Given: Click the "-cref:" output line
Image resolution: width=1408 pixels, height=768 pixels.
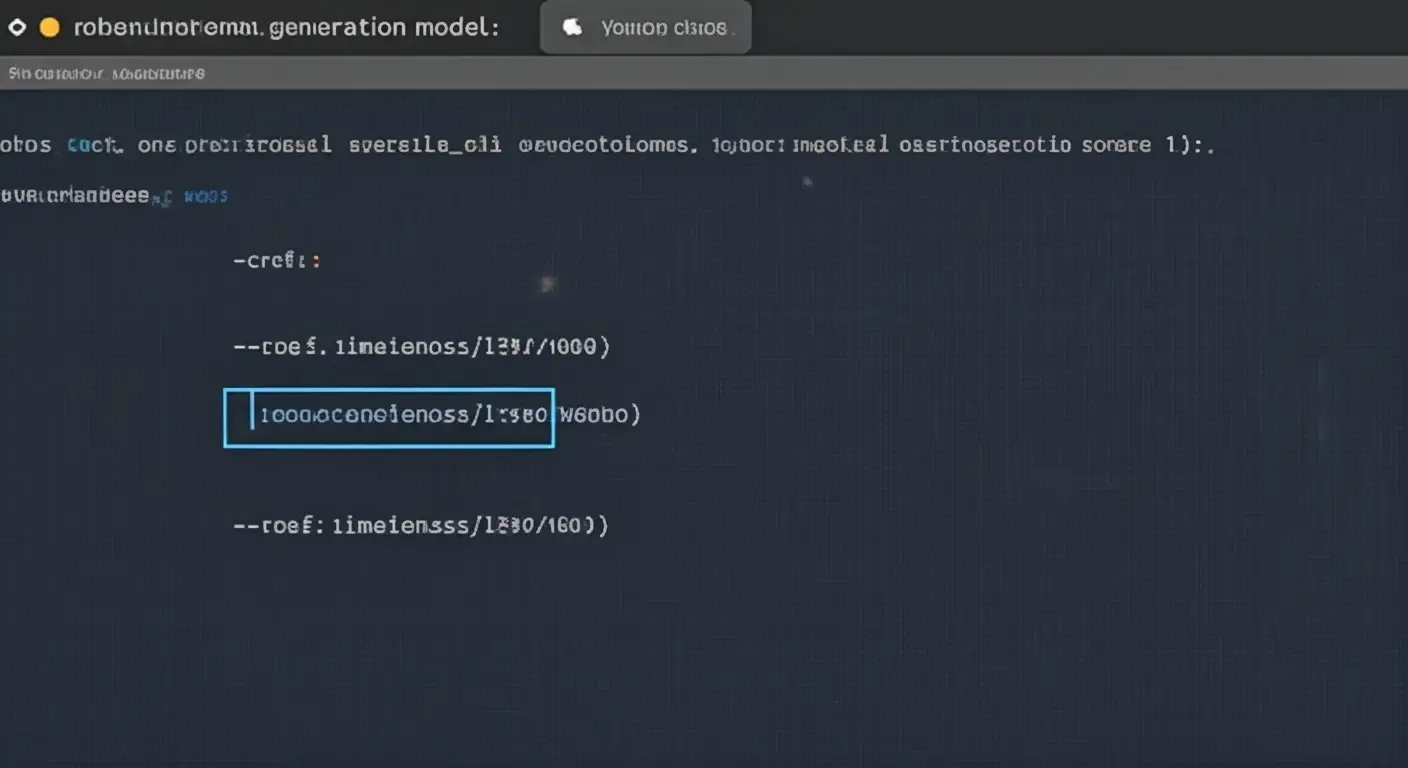Looking at the screenshot, I should click(277, 261).
